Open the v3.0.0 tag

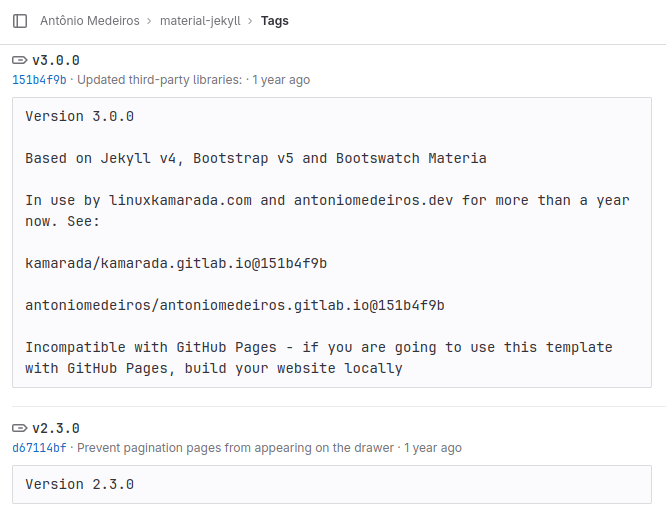(x=56, y=60)
